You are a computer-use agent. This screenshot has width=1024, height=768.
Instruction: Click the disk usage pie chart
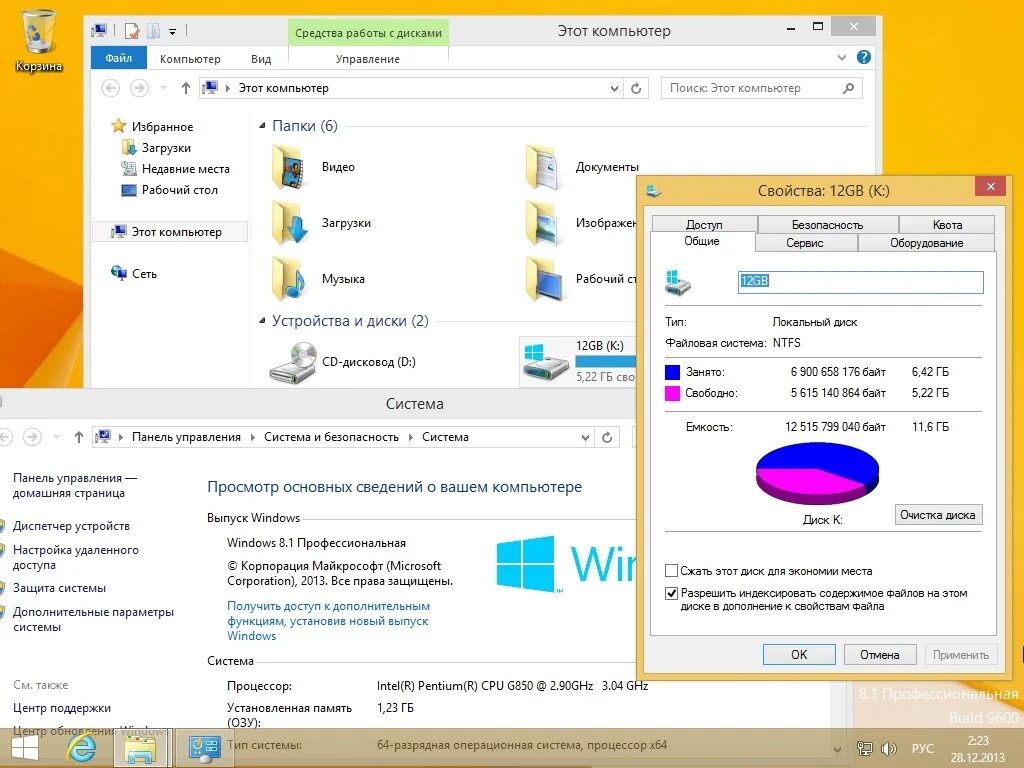[817, 473]
